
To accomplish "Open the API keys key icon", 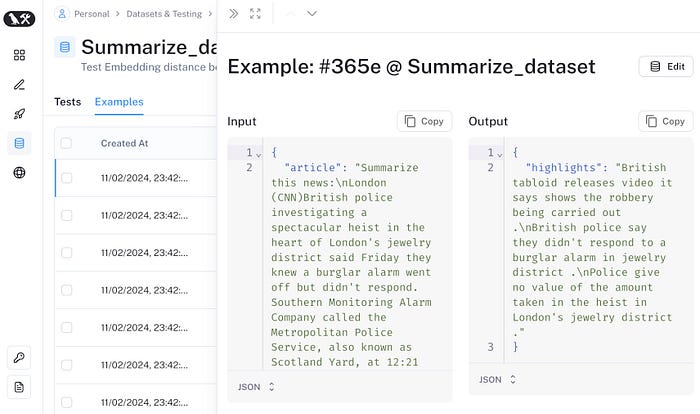I will [19, 358].
